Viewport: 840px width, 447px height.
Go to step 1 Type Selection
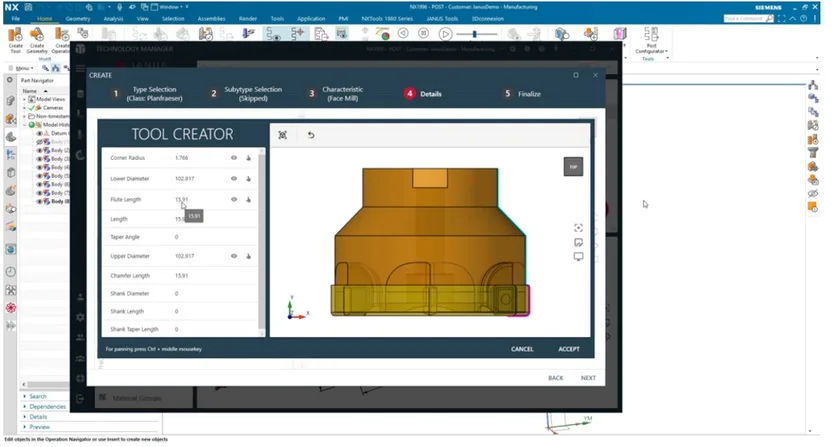147,94
